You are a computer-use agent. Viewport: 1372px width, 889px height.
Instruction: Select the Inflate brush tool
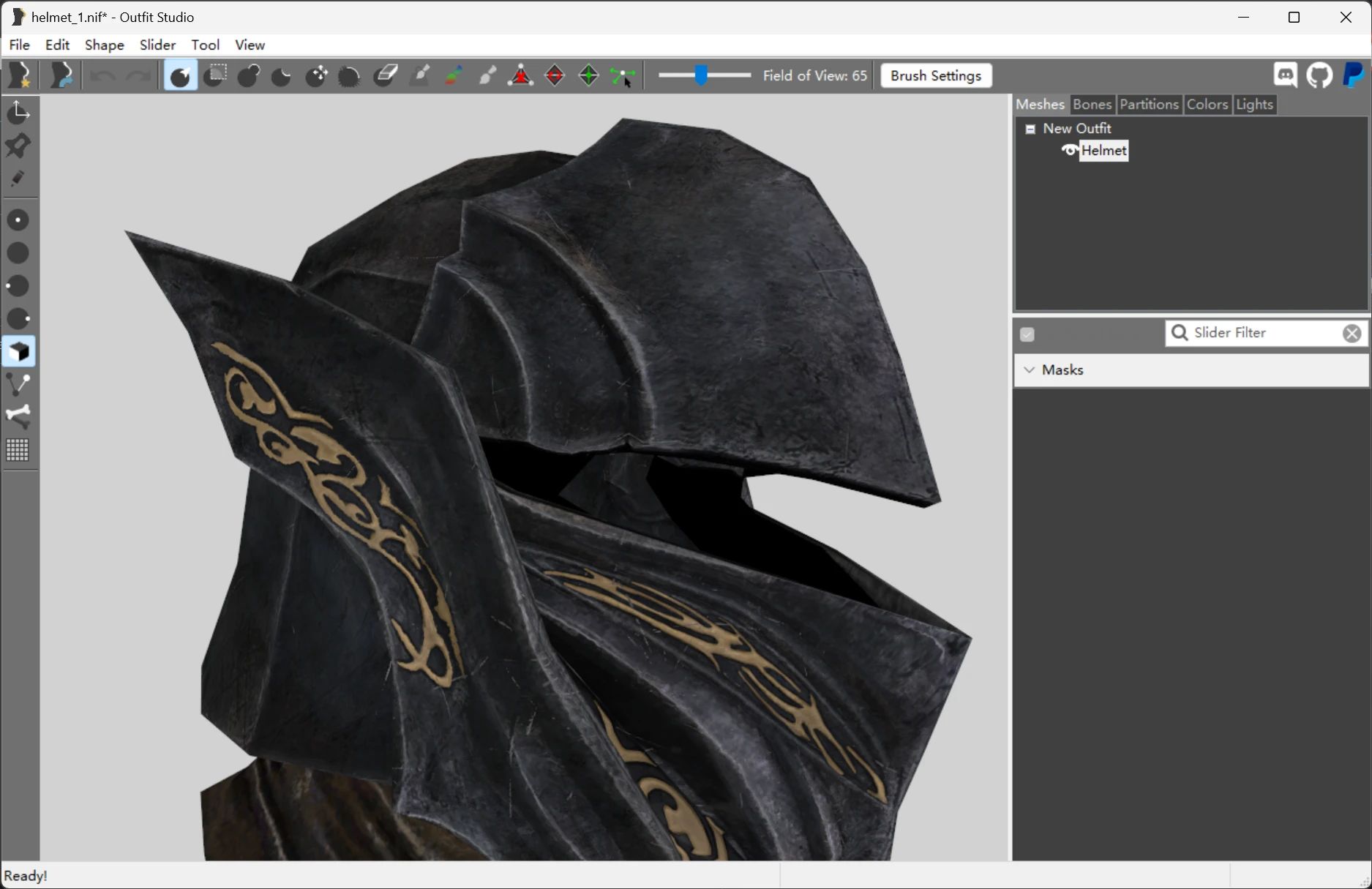coord(248,75)
